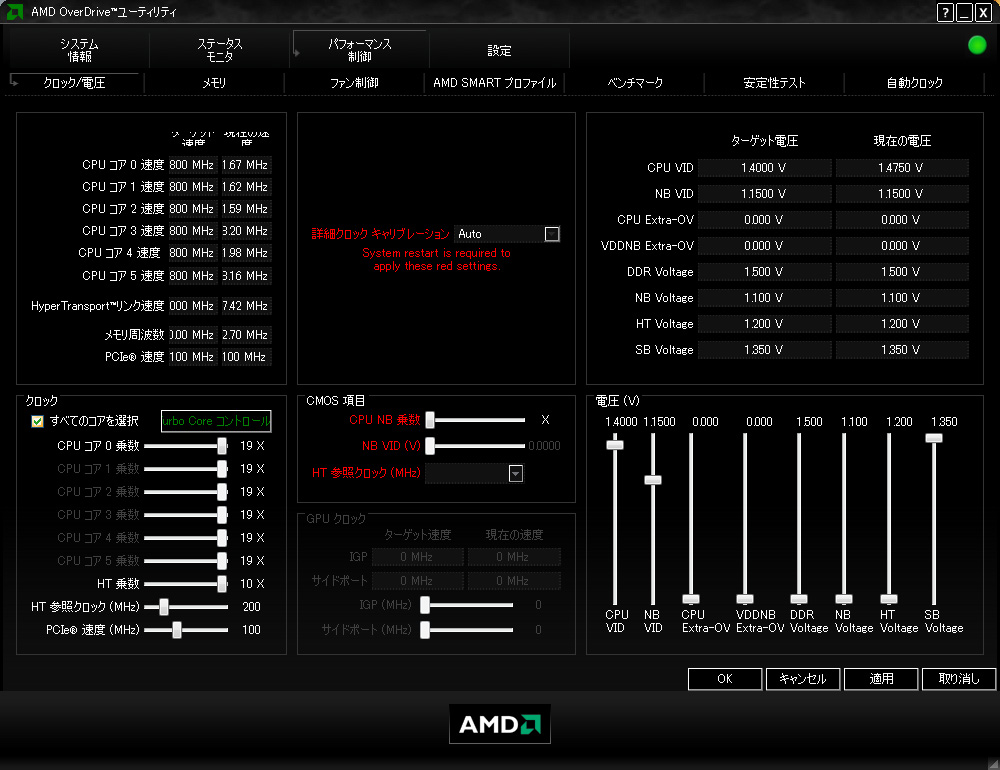Viewport: 1000px width, 770px height.
Task: Switch to the システム情報 tab
Action: (80, 50)
